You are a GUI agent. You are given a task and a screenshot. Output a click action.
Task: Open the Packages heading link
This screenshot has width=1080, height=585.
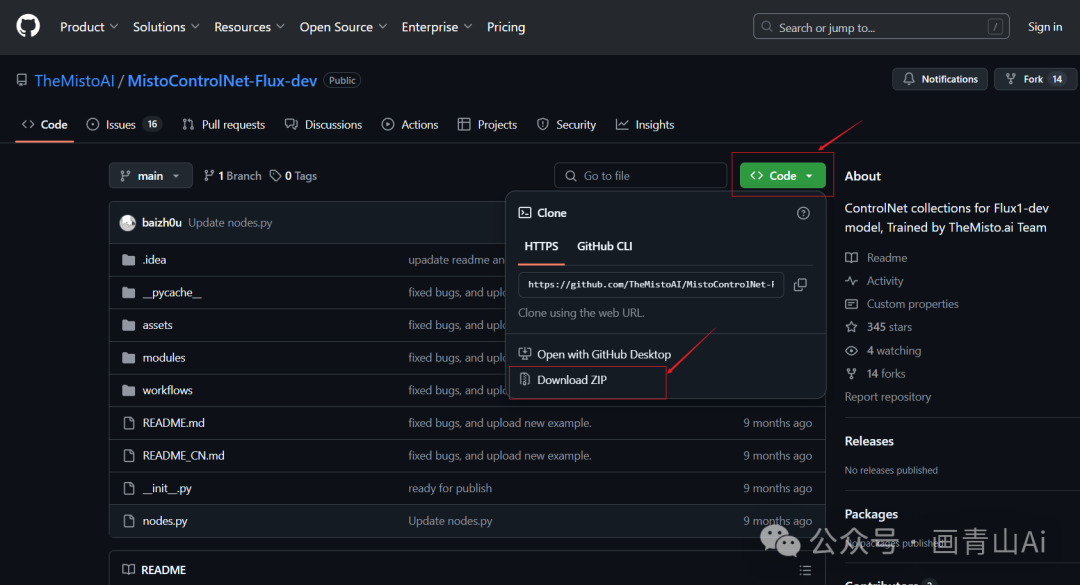point(871,514)
